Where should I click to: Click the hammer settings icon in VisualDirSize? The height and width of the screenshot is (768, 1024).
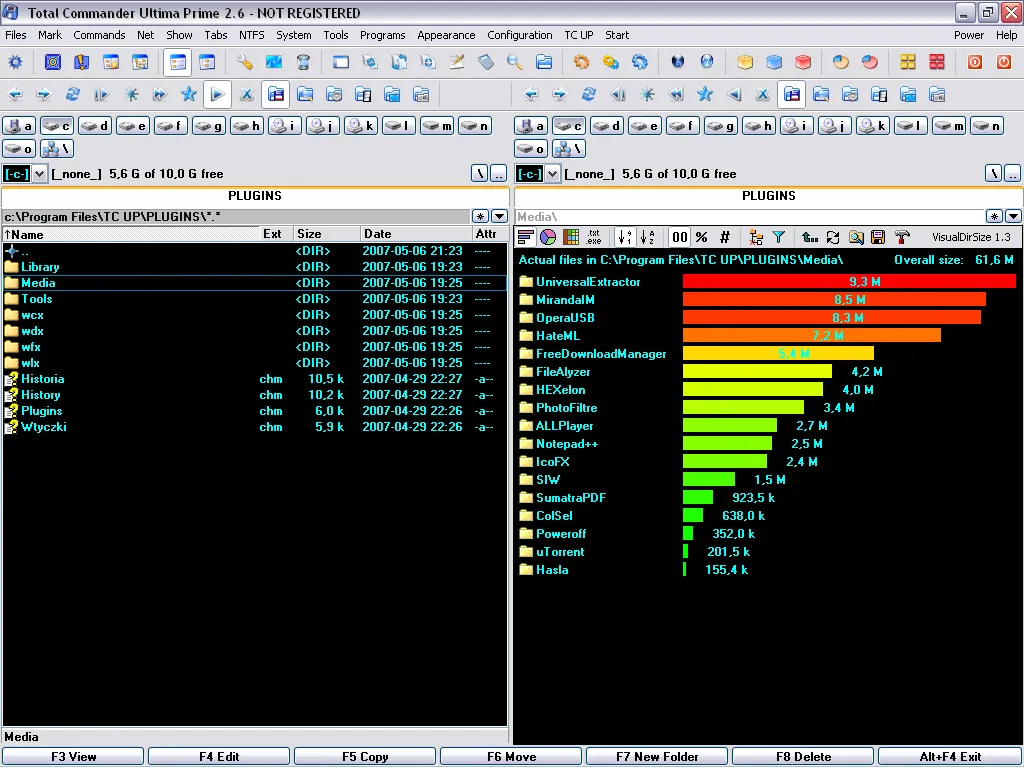pyautogui.click(x=902, y=237)
